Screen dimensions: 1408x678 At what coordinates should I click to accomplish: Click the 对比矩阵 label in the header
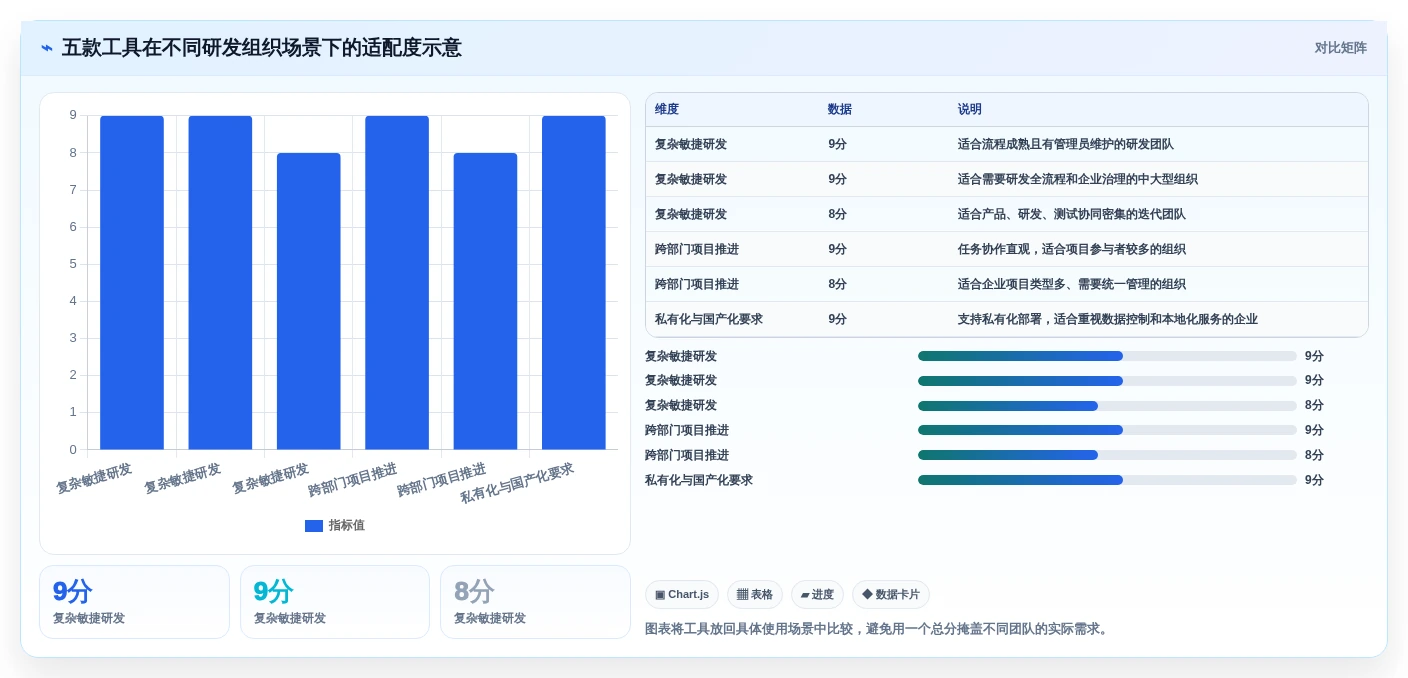pos(1340,48)
